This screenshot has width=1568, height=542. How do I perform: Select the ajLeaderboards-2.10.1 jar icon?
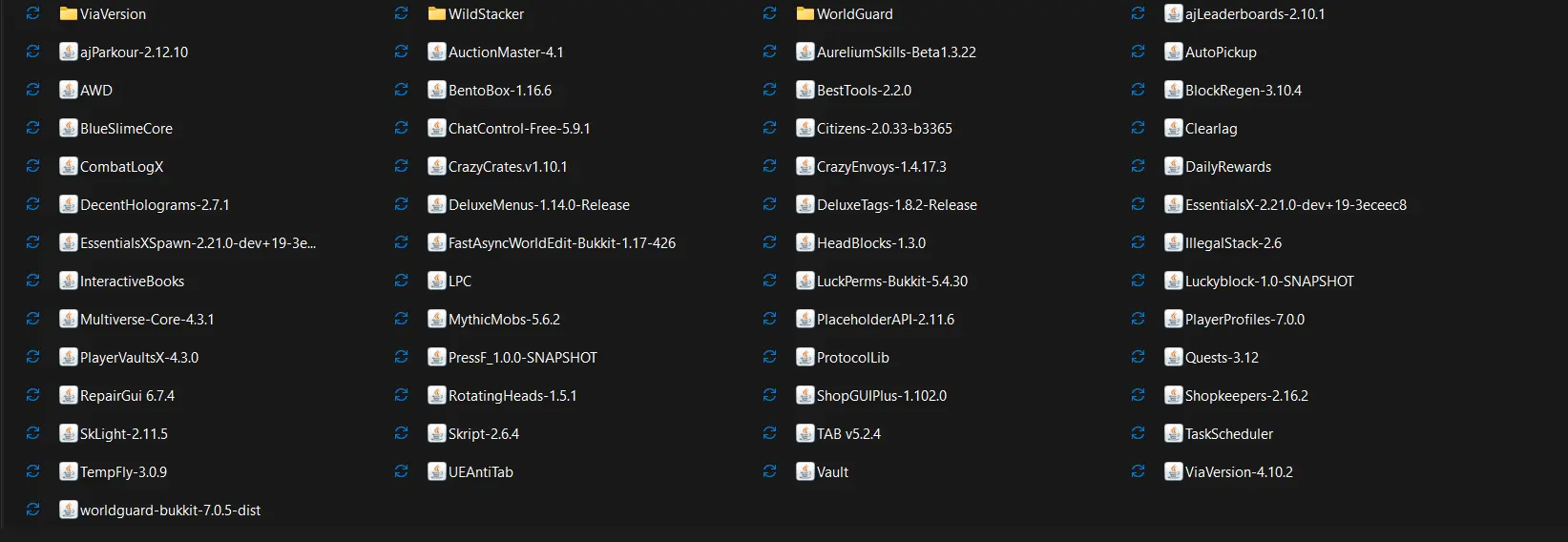tap(1174, 13)
